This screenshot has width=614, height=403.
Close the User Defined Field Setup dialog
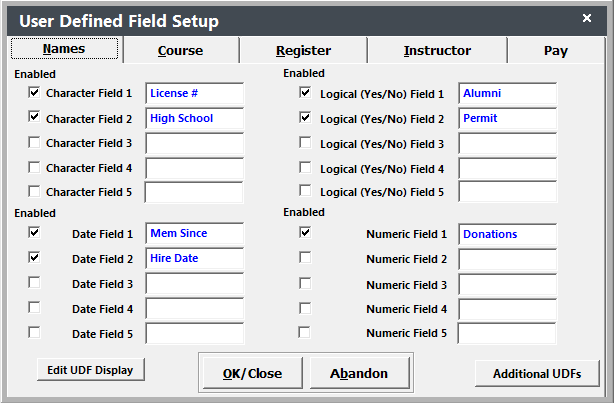pyautogui.click(x=587, y=18)
